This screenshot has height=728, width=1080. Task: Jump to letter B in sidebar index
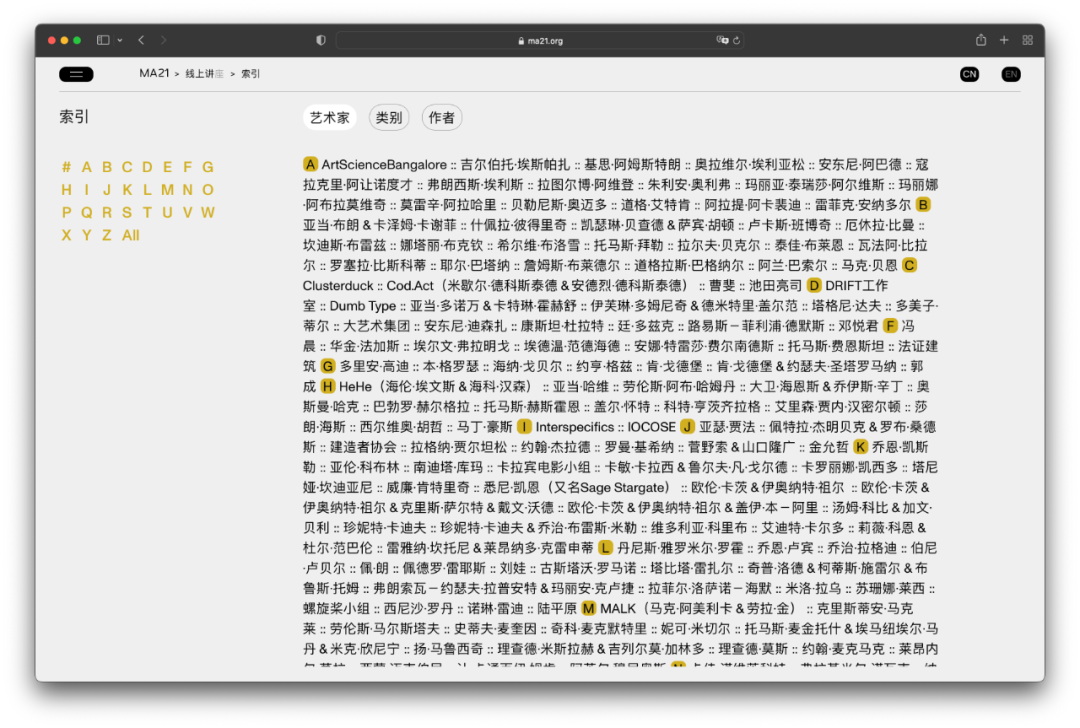pos(107,167)
